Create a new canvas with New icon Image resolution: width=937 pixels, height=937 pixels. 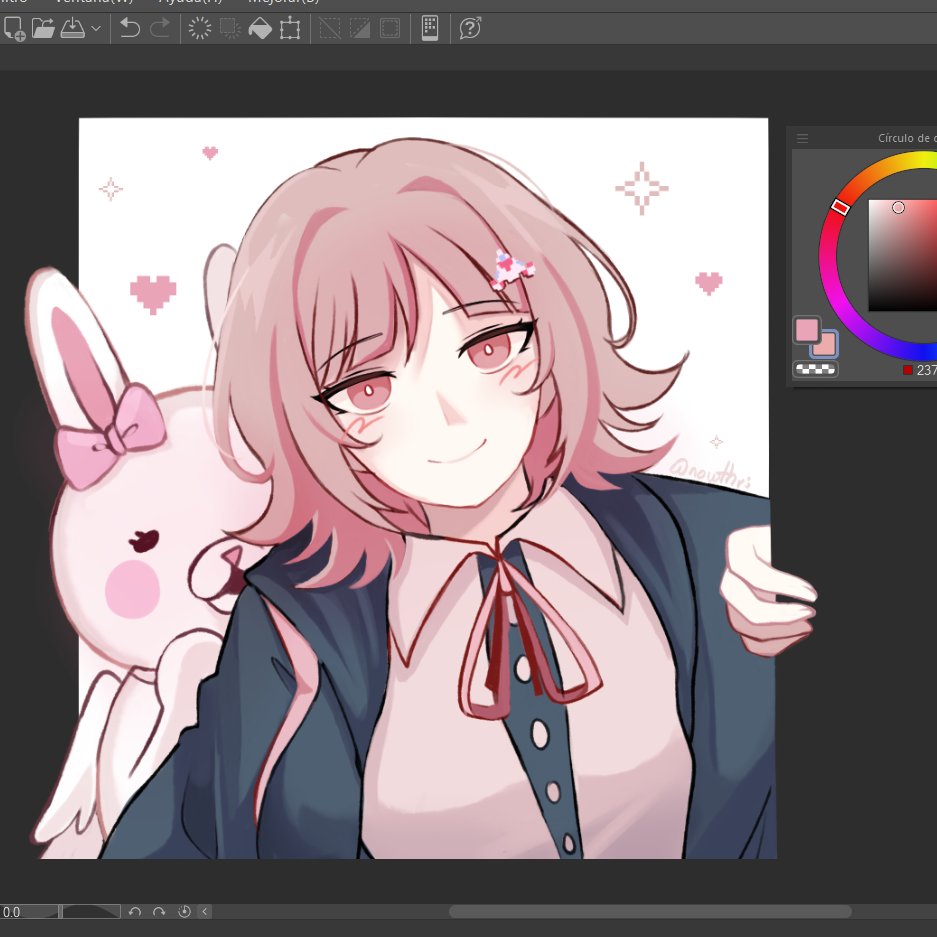(14, 28)
